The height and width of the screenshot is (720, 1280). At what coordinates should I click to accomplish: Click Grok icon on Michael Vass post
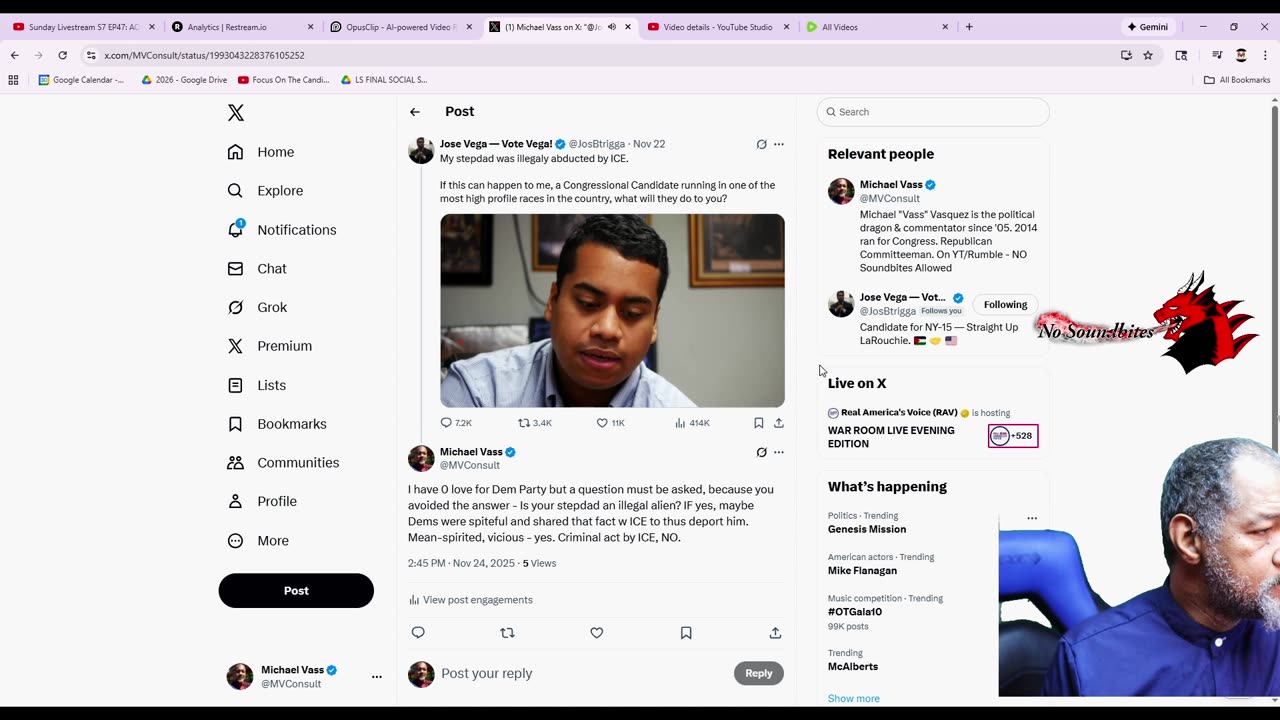761,452
